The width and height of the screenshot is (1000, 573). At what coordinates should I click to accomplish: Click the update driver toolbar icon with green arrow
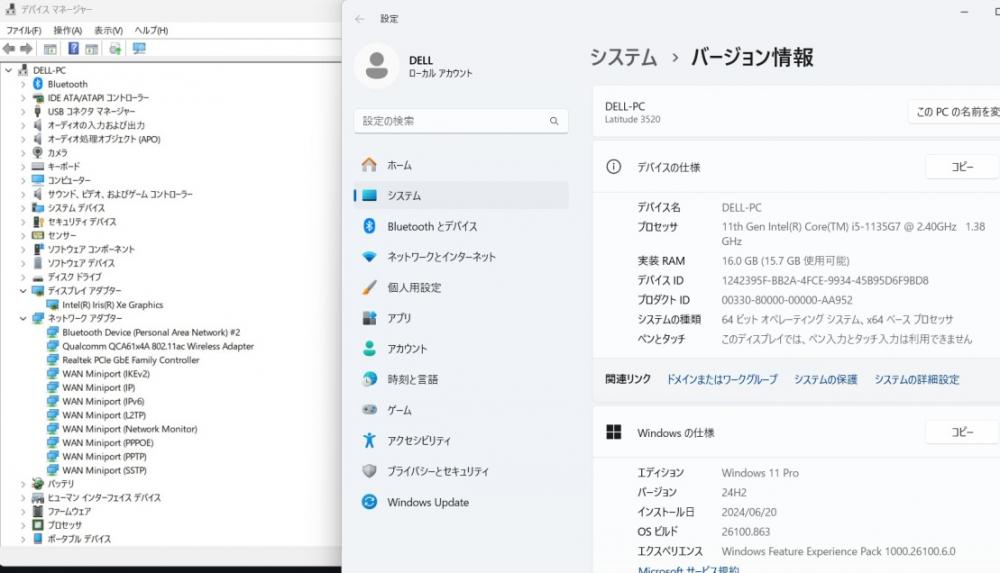pyautogui.click(x=115, y=48)
